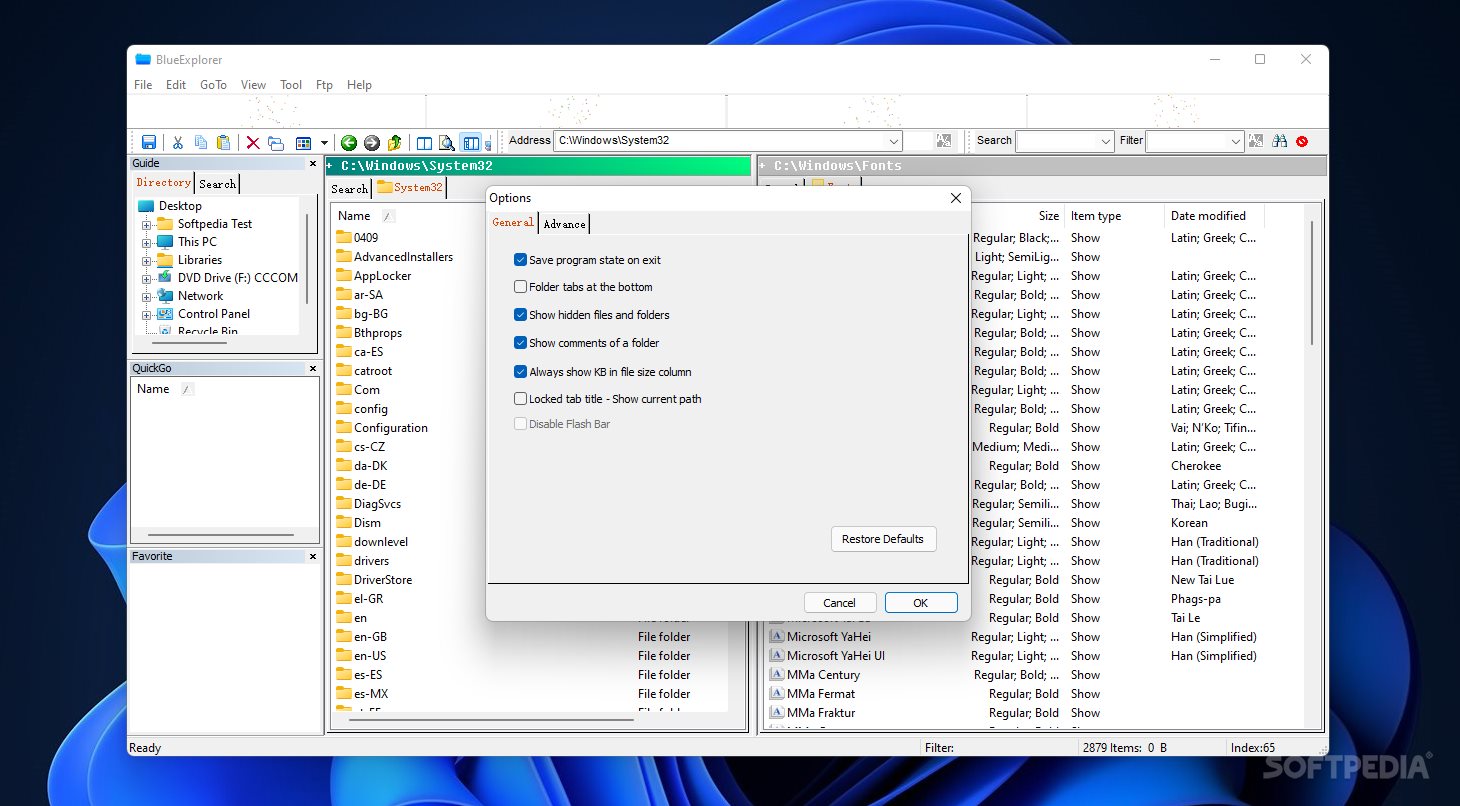This screenshot has width=1460, height=806.
Task: Click the folder icon beside Delete icon
Action: pos(276,143)
